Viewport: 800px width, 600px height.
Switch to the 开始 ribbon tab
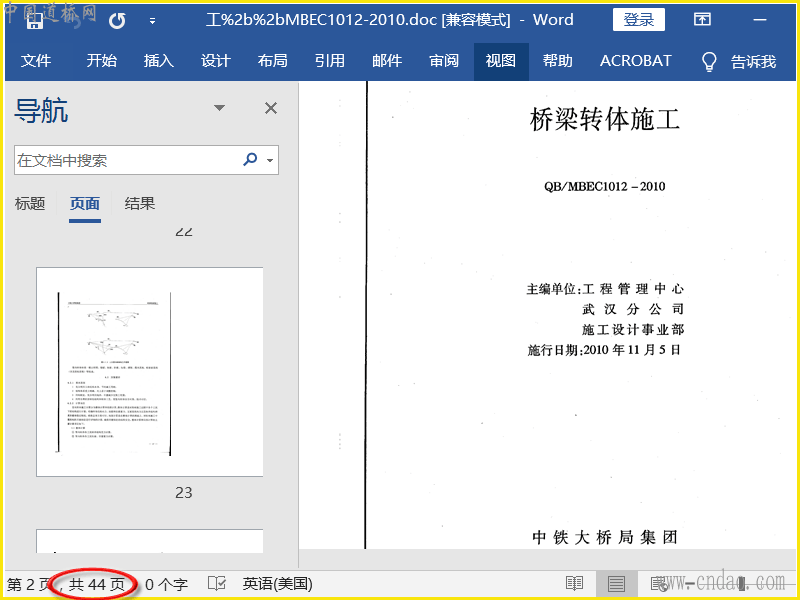[x=101, y=61]
